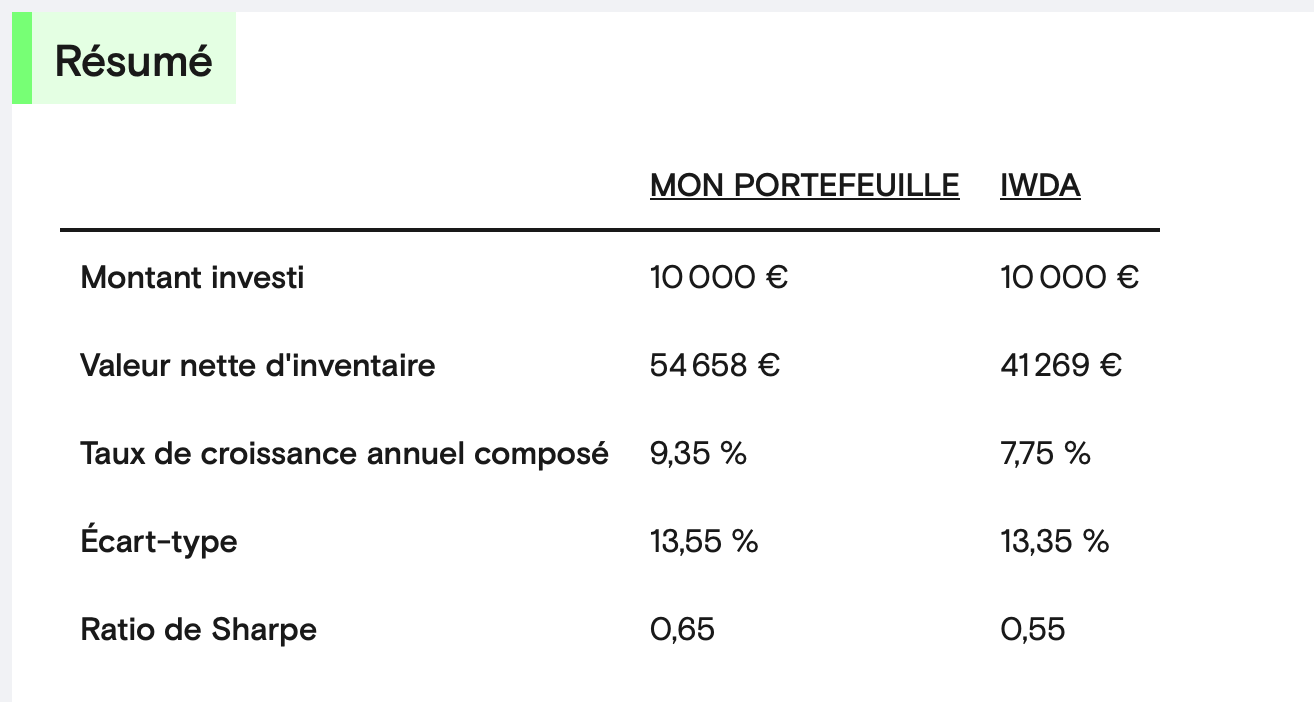The height and width of the screenshot is (702, 1314).
Task: Click the IWDA growth rate 7,75 %
Action: coord(1045,453)
